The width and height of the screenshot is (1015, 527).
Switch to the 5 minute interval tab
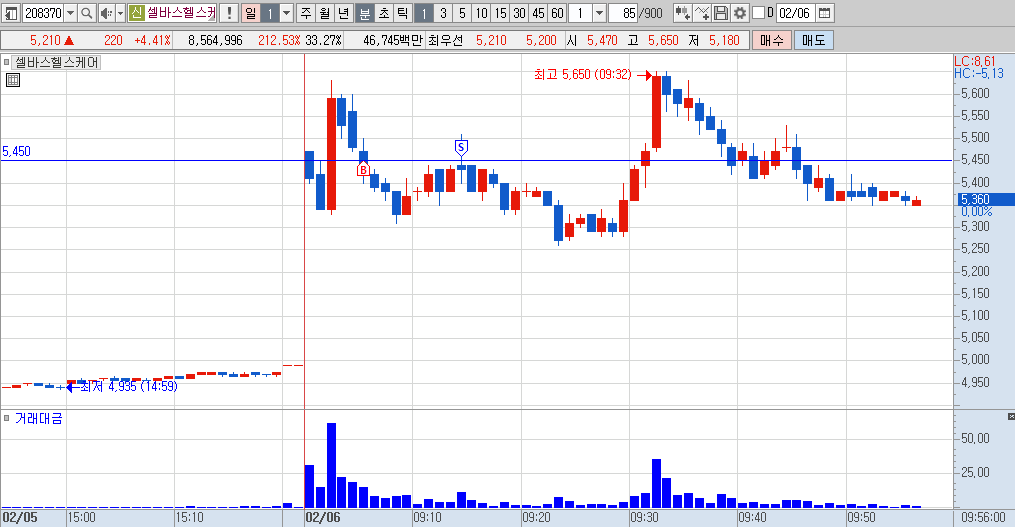tap(462, 13)
